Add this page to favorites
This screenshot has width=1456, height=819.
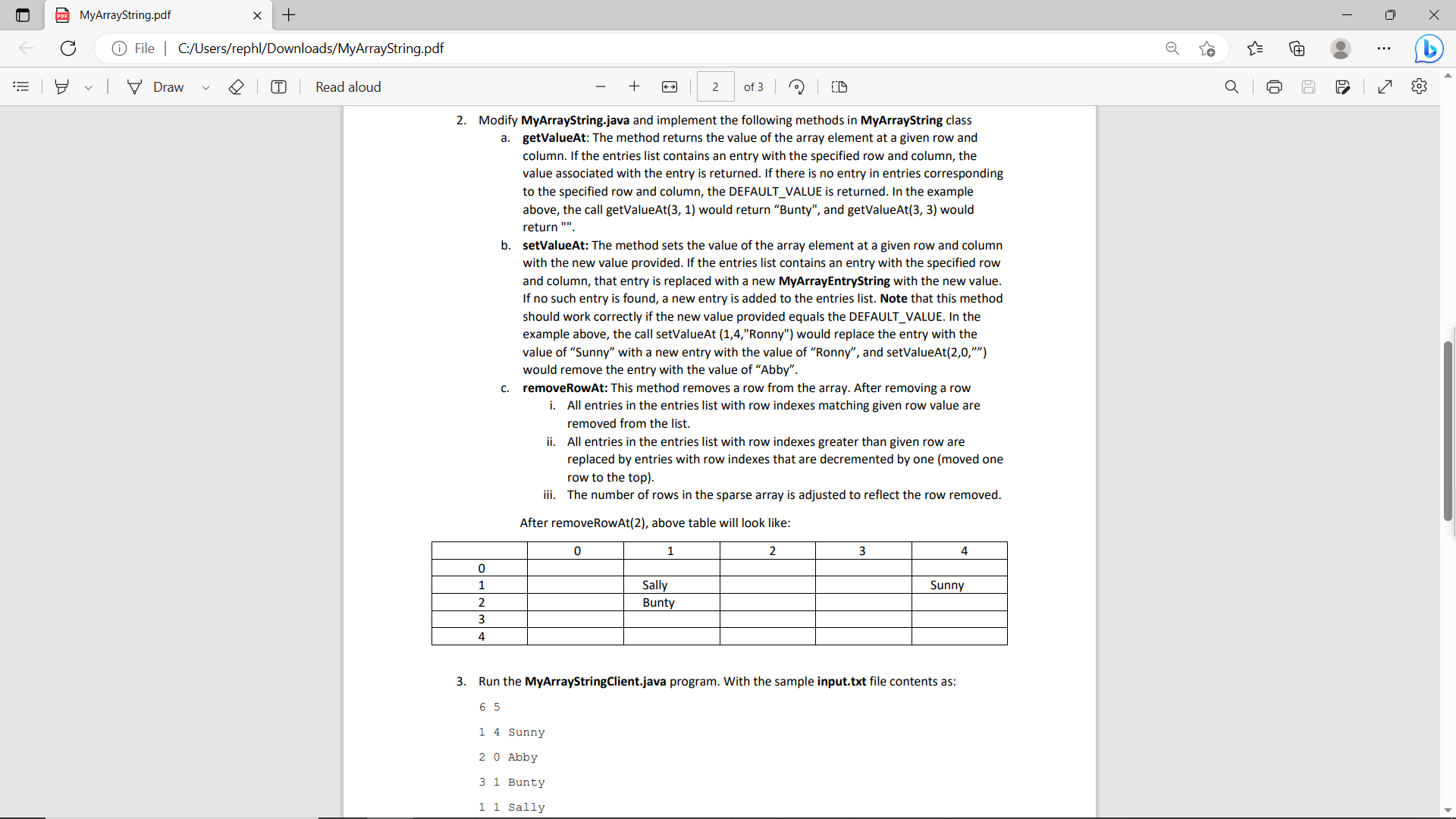click(1207, 49)
